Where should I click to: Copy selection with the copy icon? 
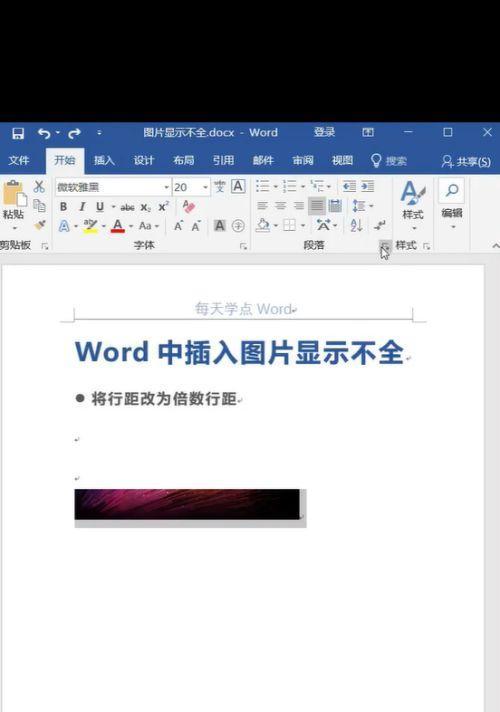coord(40,206)
